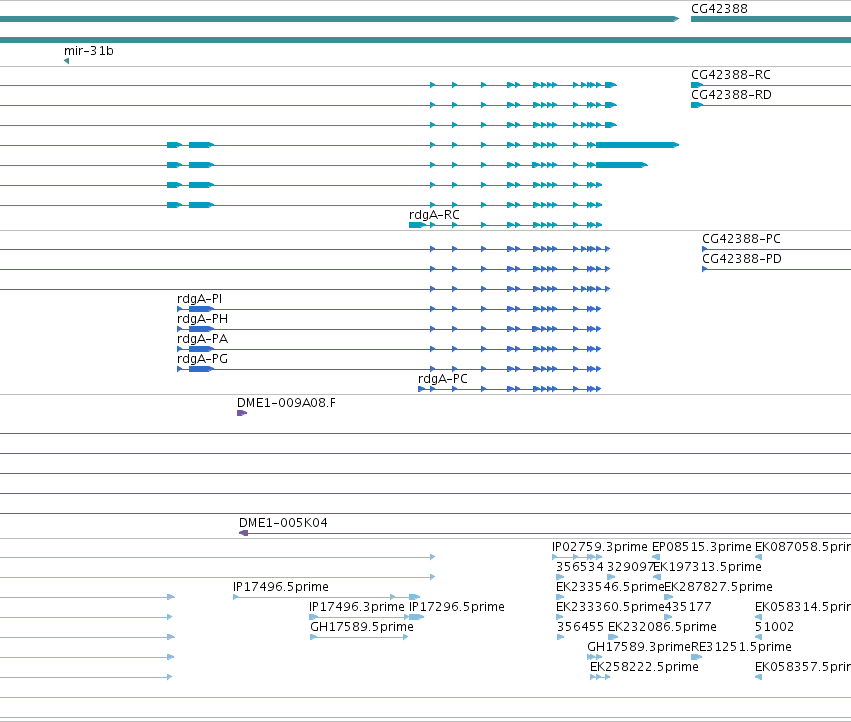851x722 pixels.
Task: Click the 435177 EST label
Action: [688, 607]
